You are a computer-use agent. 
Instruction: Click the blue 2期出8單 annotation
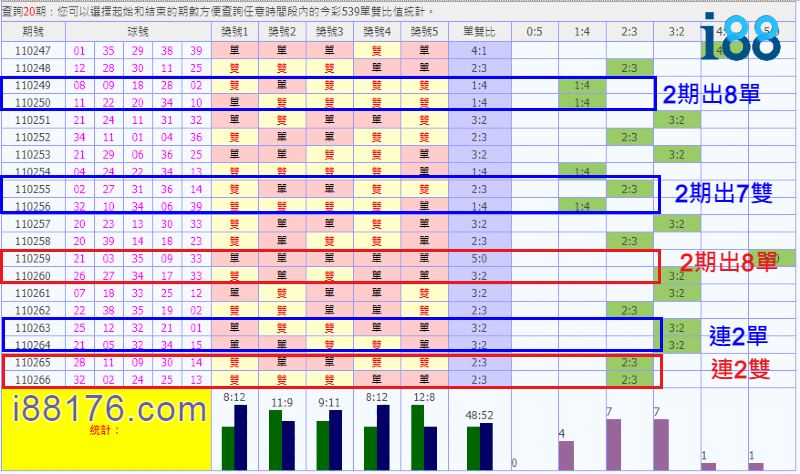click(x=712, y=95)
